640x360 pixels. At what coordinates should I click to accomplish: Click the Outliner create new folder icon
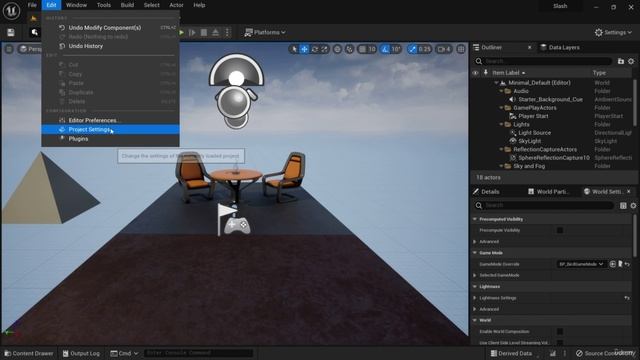click(x=621, y=61)
